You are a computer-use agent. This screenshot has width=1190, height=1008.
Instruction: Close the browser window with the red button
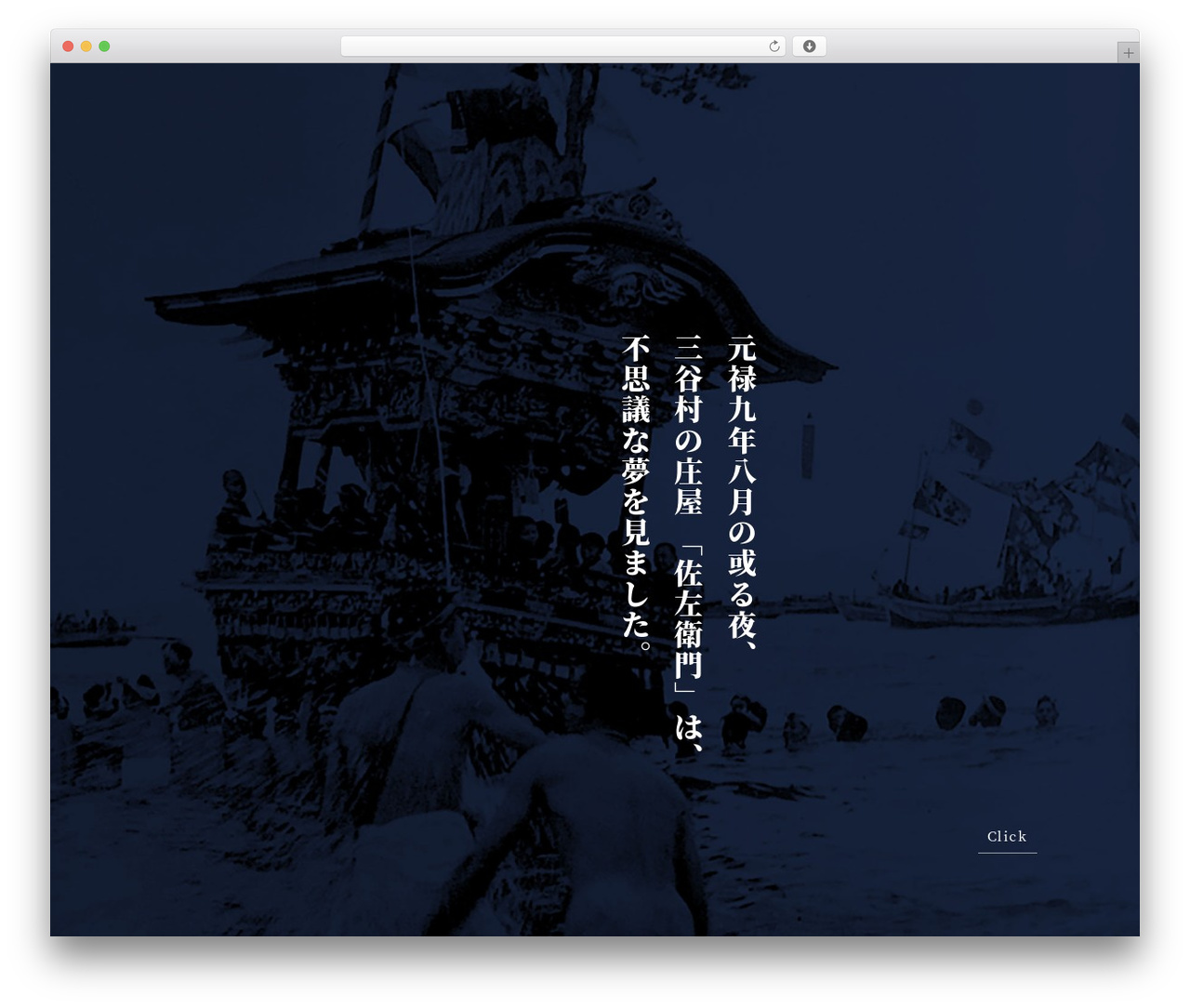(68, 46)
